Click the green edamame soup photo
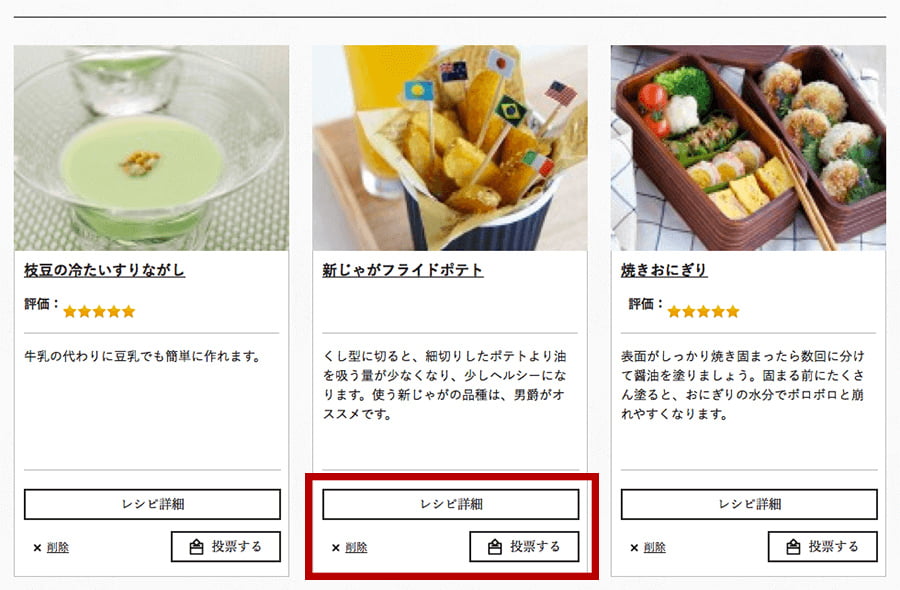The image size is (900, 590). pos(152,148)
